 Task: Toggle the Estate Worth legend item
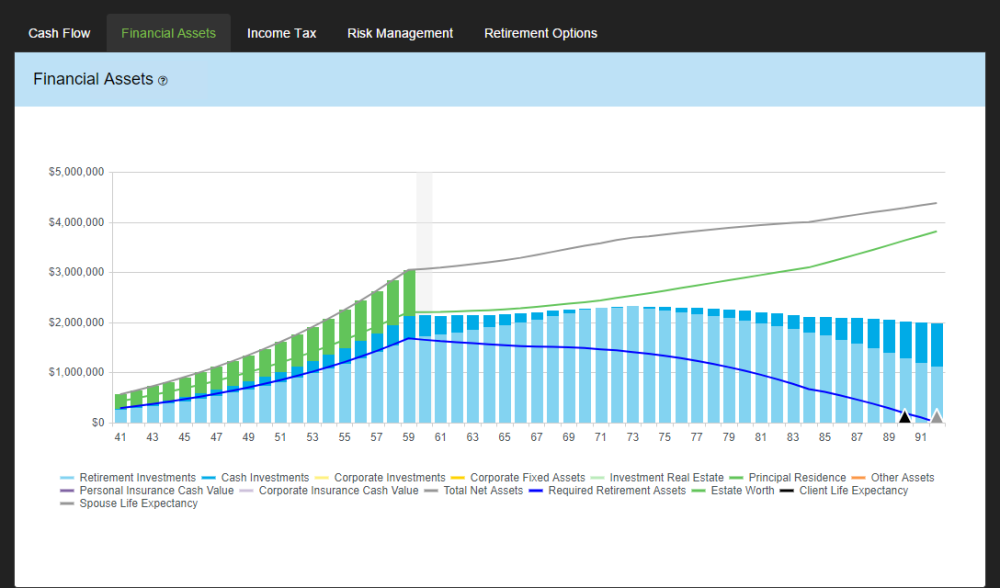click(741, 491)
